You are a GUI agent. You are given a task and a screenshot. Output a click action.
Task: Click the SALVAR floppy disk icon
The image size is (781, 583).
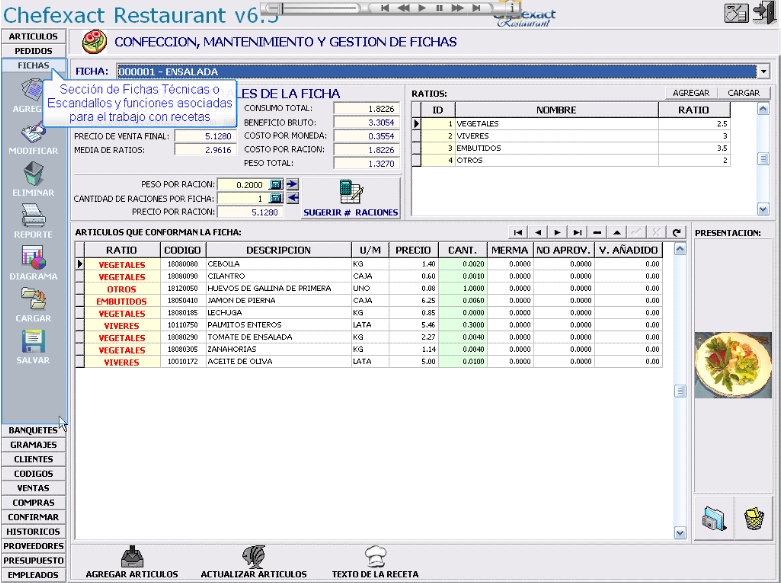point(33,342)
